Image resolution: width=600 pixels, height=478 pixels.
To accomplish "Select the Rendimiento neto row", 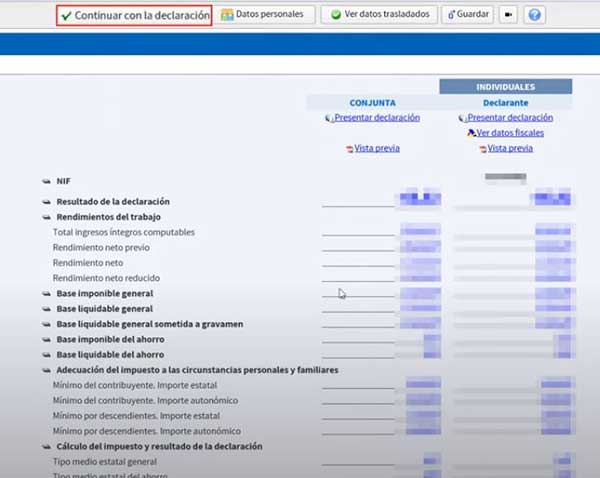I will coord(88,263).
